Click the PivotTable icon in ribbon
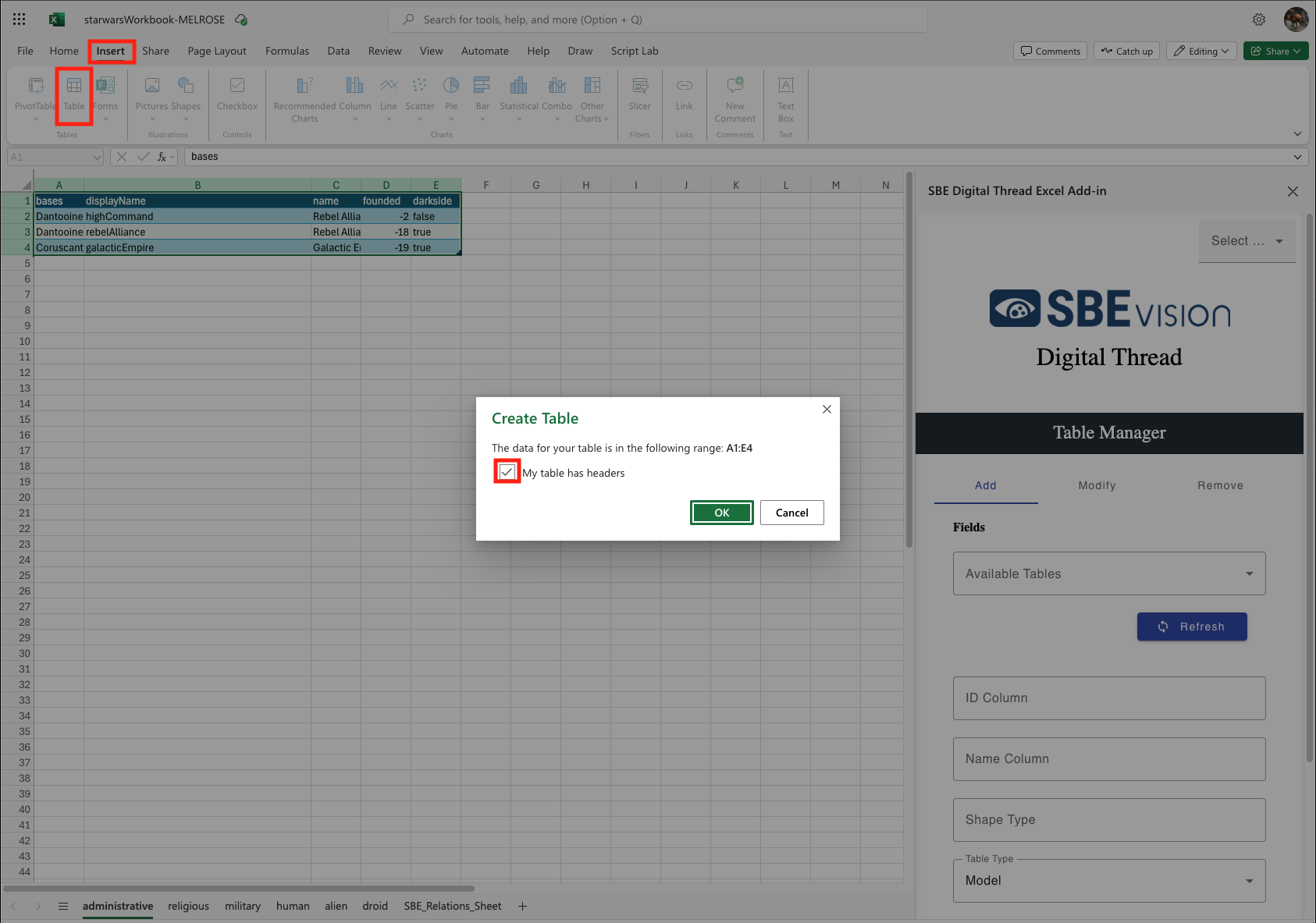 click(36, 86)
